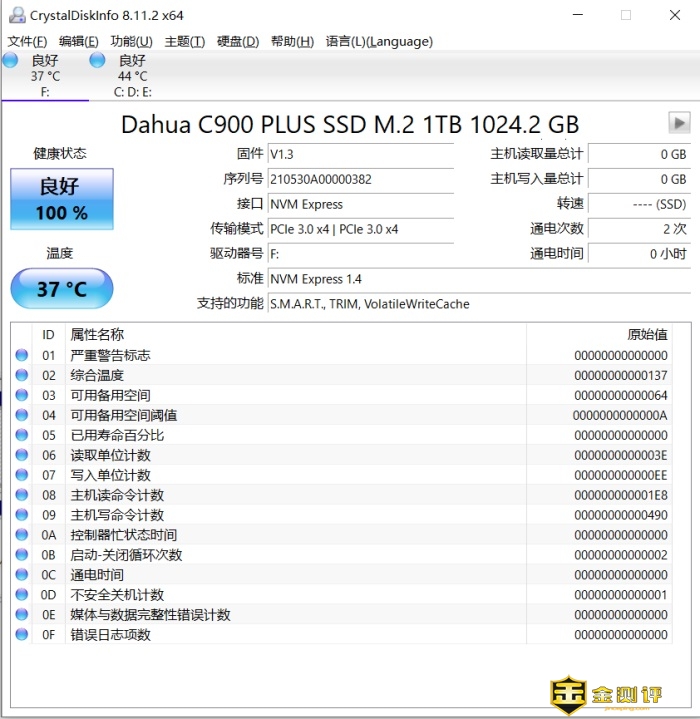The height and width of the screenshot is (719, 700).
Task: Open the 硬盘(D) menu
Action: tap(237, 41)
